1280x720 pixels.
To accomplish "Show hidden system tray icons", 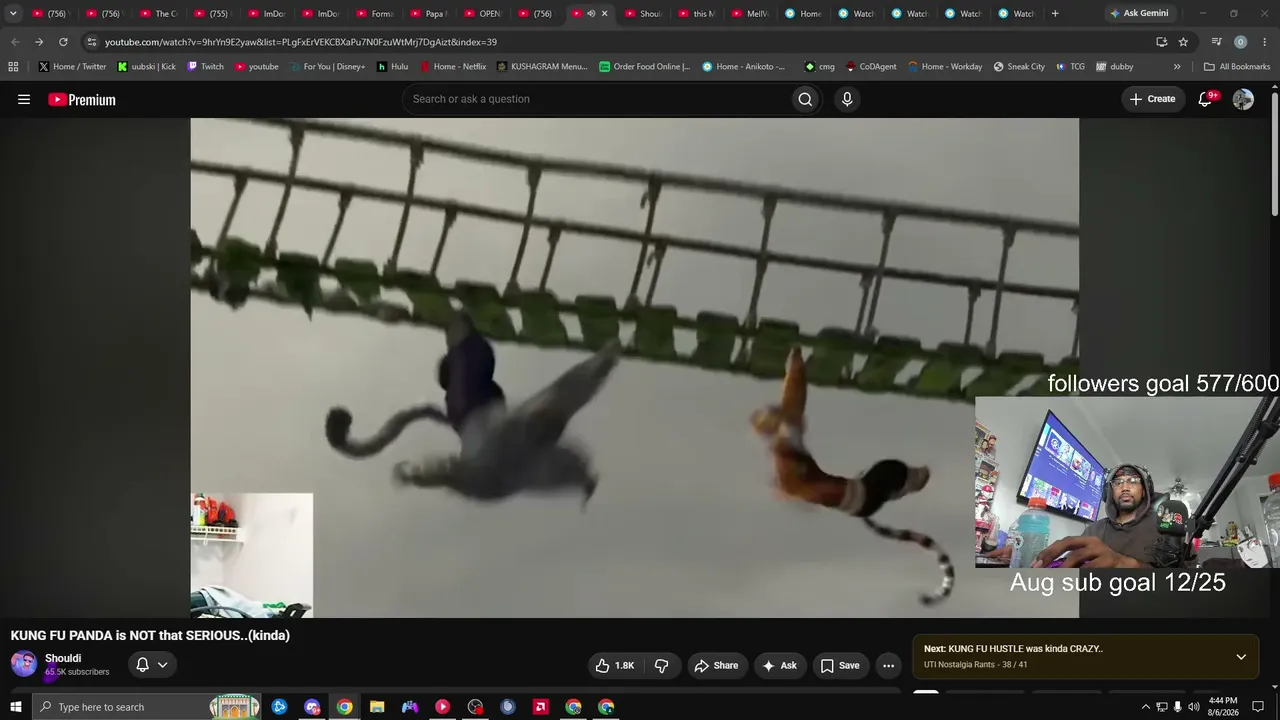I will (x=1146, y=707).
